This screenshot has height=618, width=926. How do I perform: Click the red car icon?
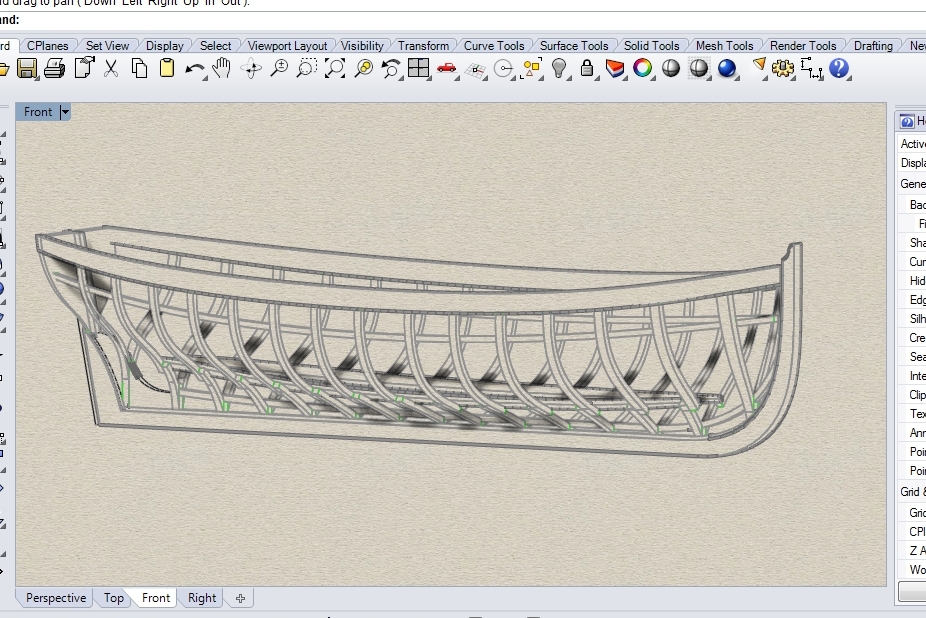(447, 68)
